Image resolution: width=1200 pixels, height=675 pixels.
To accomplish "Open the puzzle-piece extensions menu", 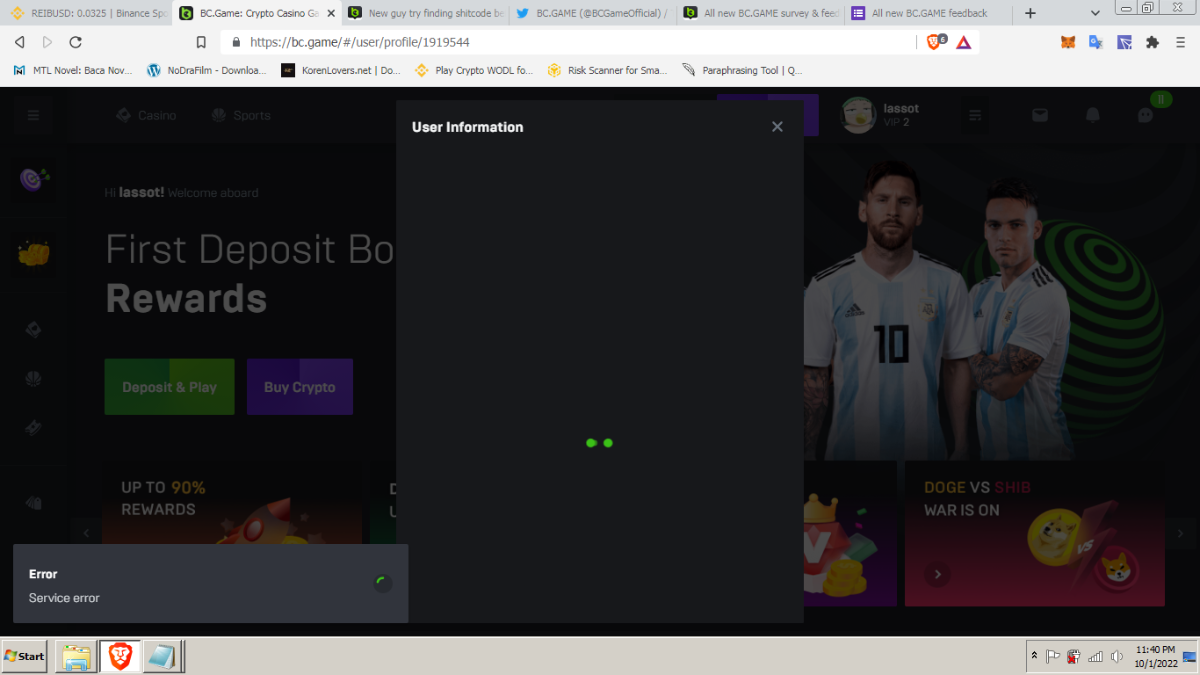I will 1152,42.
